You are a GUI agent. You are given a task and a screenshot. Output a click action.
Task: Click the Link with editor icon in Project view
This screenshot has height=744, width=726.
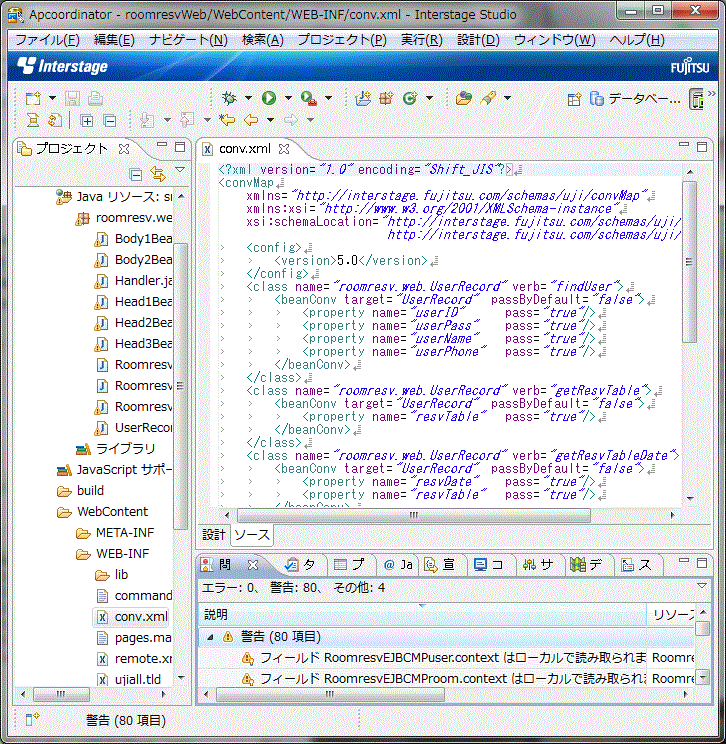(x=158, y=174)
